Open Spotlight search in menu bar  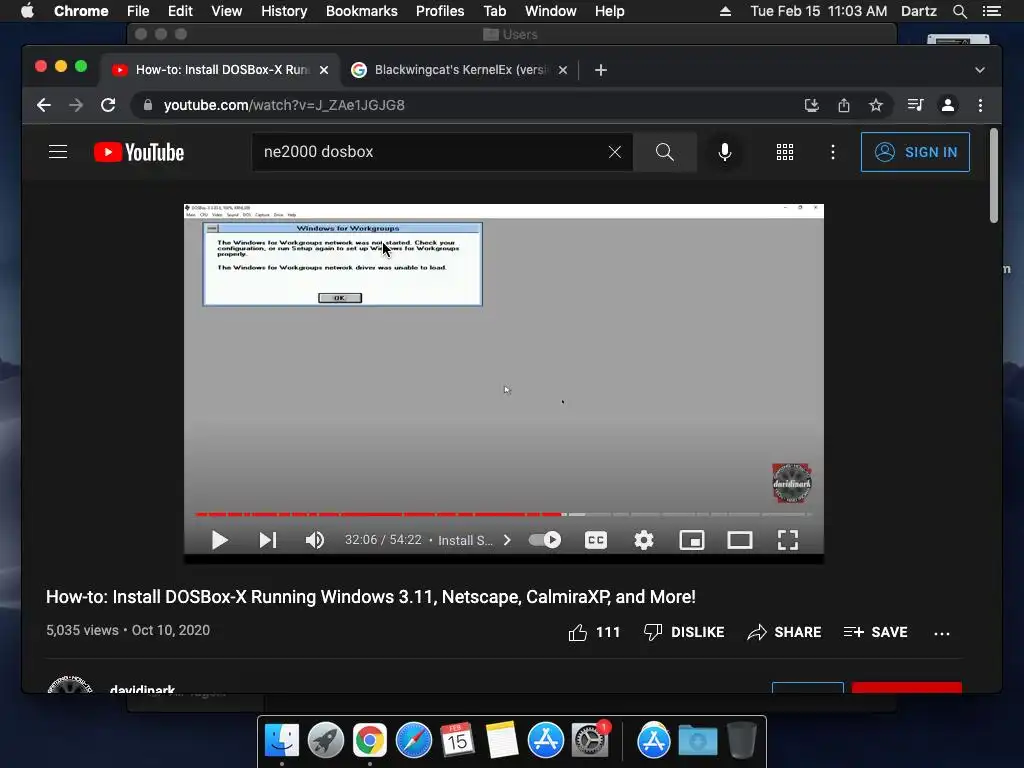point(959,11)
